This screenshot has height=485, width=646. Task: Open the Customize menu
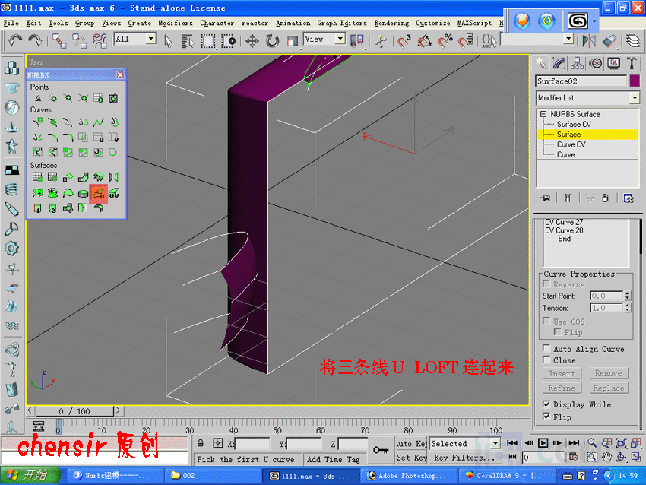433,23
